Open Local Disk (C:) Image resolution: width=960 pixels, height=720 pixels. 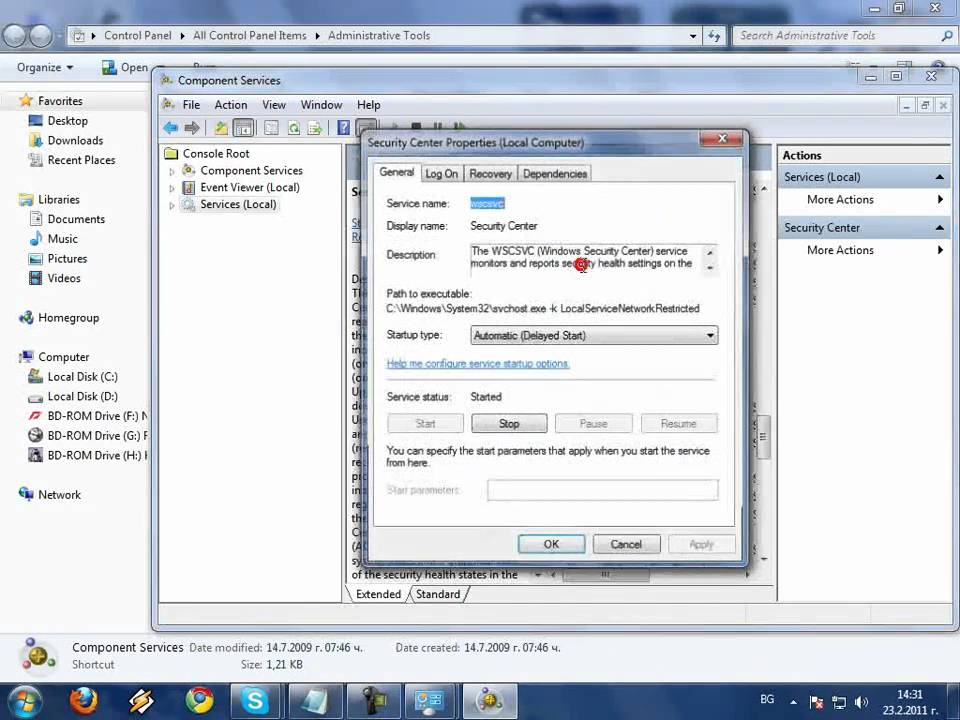click(x=73, y=377)
